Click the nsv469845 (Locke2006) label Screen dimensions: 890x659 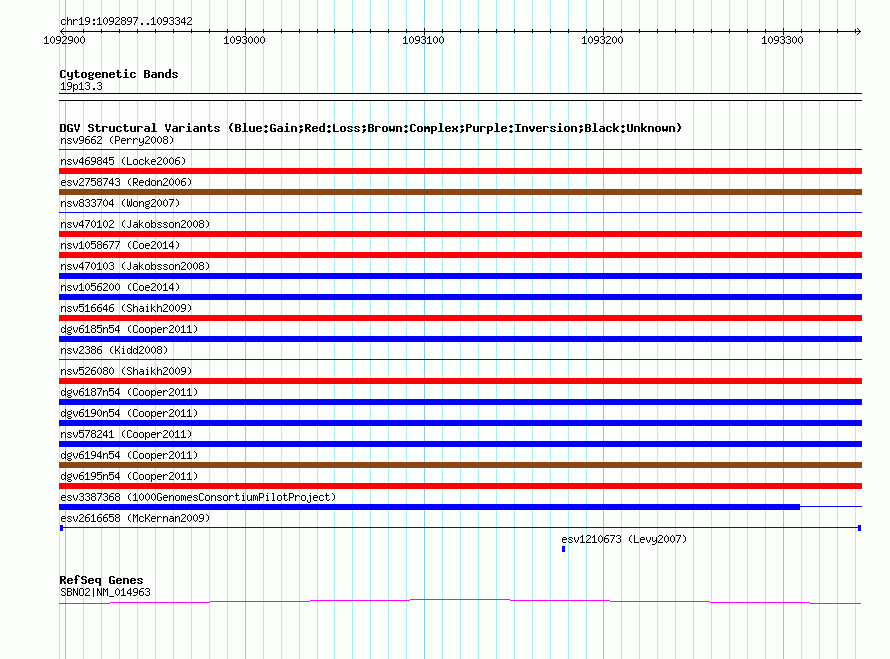tap(123, 161)
